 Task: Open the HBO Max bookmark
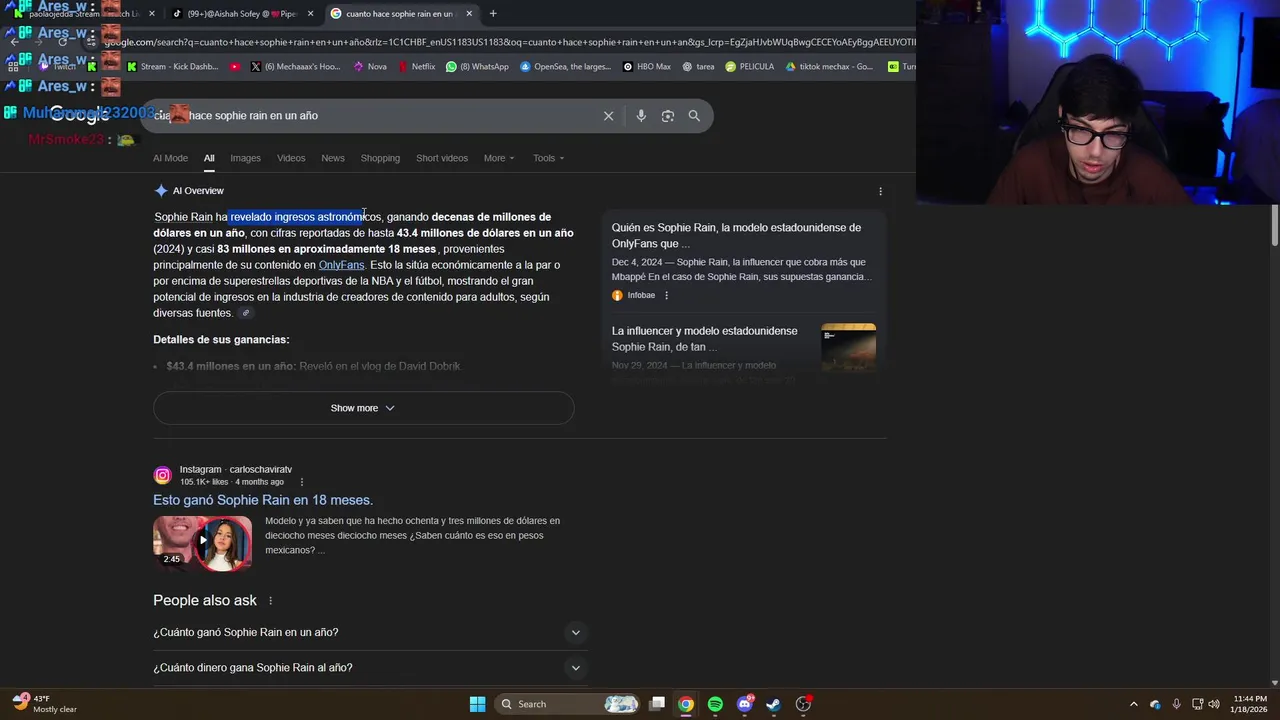point(647,67)
